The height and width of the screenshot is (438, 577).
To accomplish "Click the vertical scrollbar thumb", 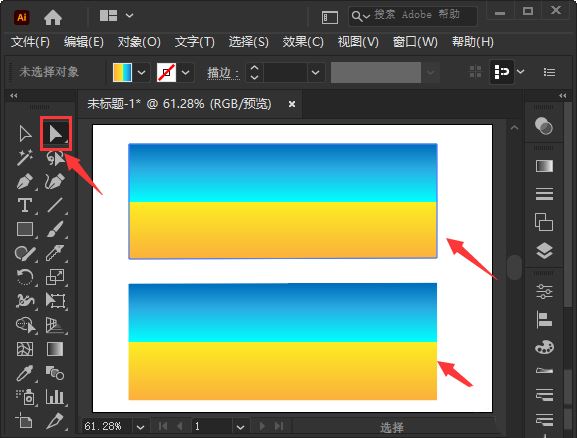I will 514,267.
